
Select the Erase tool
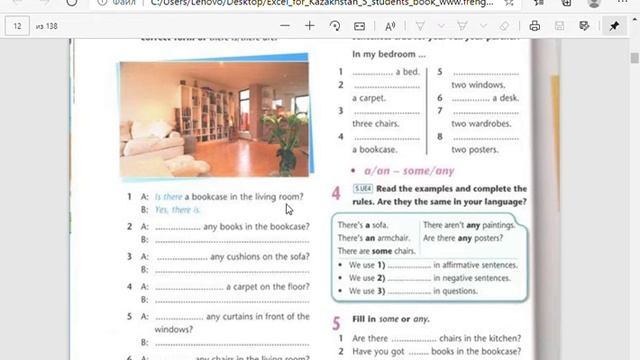click(x=504, y=26)
